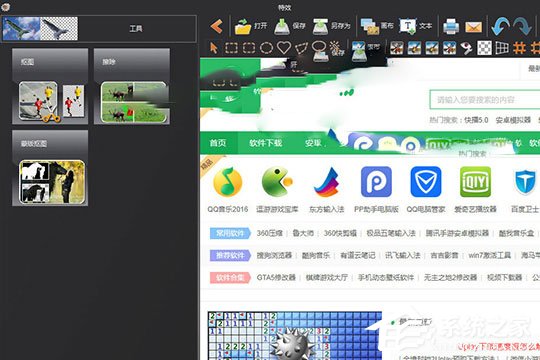Redo with the blue right arrow
Viewport: 540px width, 360px height.
[x=522, y=26]
